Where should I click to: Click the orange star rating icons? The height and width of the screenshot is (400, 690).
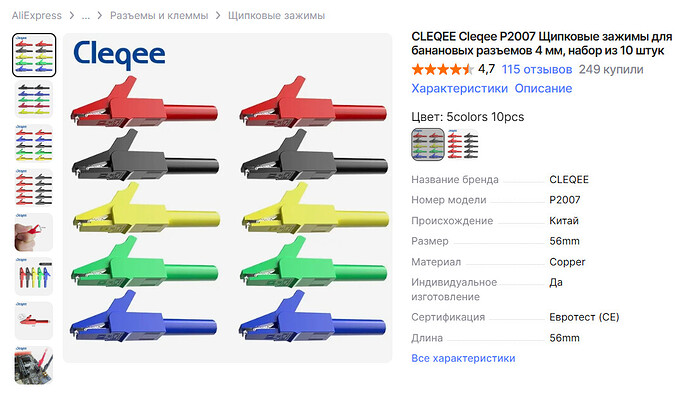(x=442, y=70)
